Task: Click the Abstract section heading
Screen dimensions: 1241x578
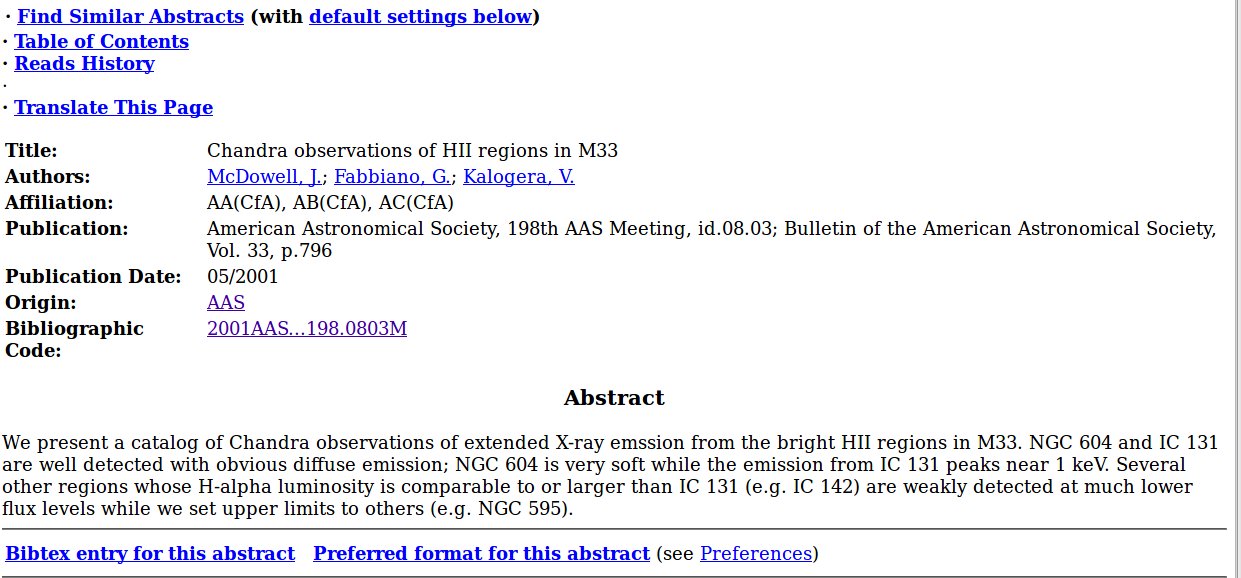Action: click(x=614, y=398)
